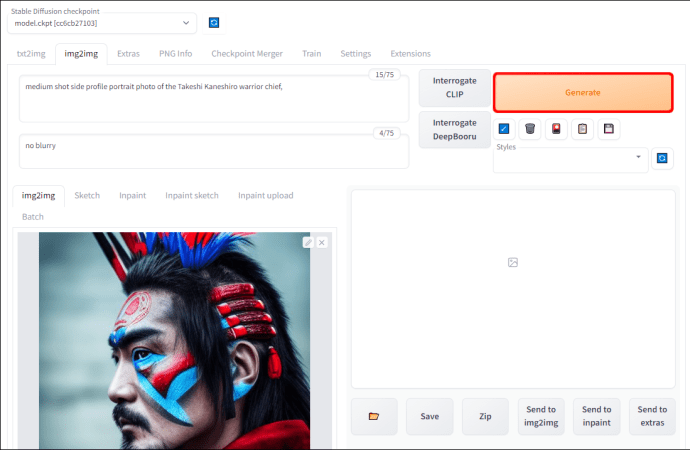The height and width of the screenshot is (450, 690).
Task: Edit the uploaded image with pencil icon
Action: point(308,242)
